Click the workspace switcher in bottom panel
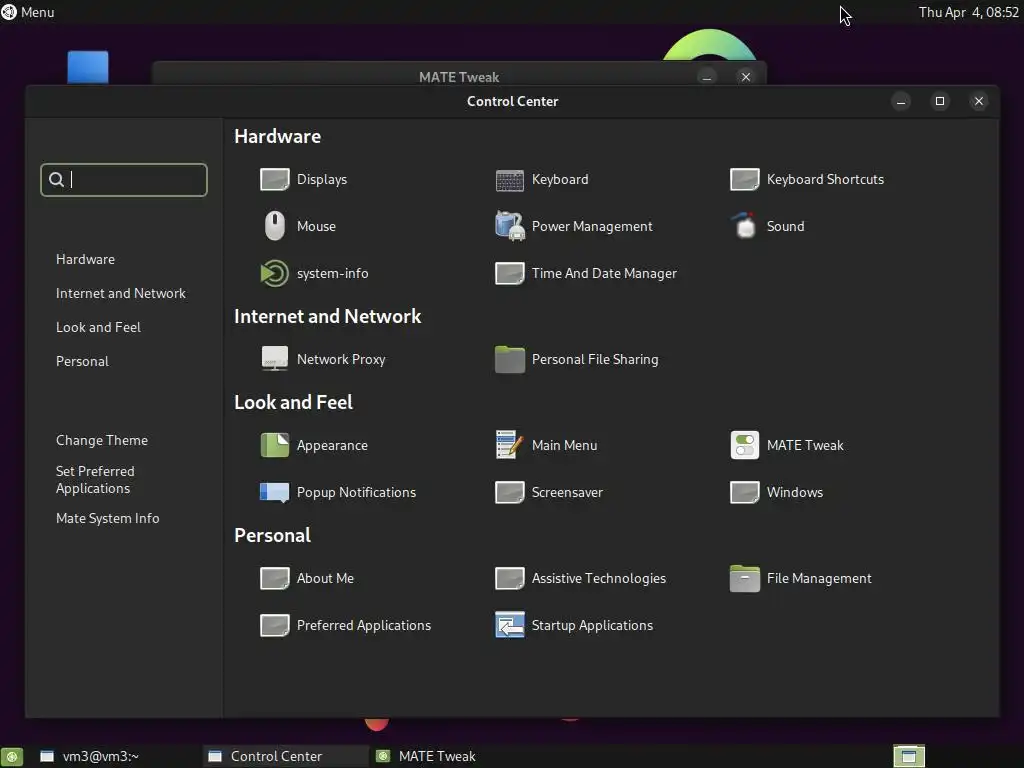 click(x=908, y=756)
